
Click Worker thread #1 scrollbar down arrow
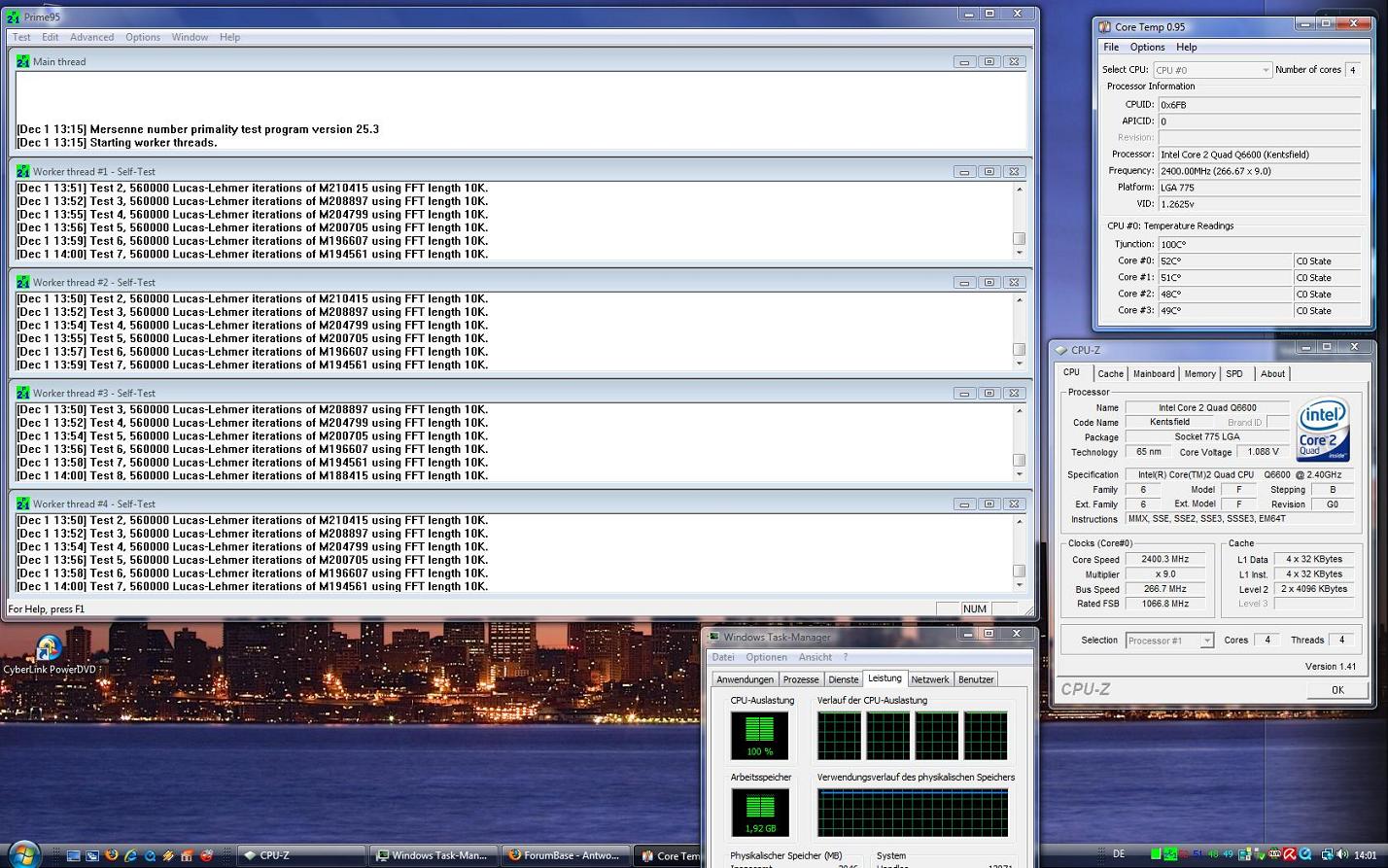1019,253
